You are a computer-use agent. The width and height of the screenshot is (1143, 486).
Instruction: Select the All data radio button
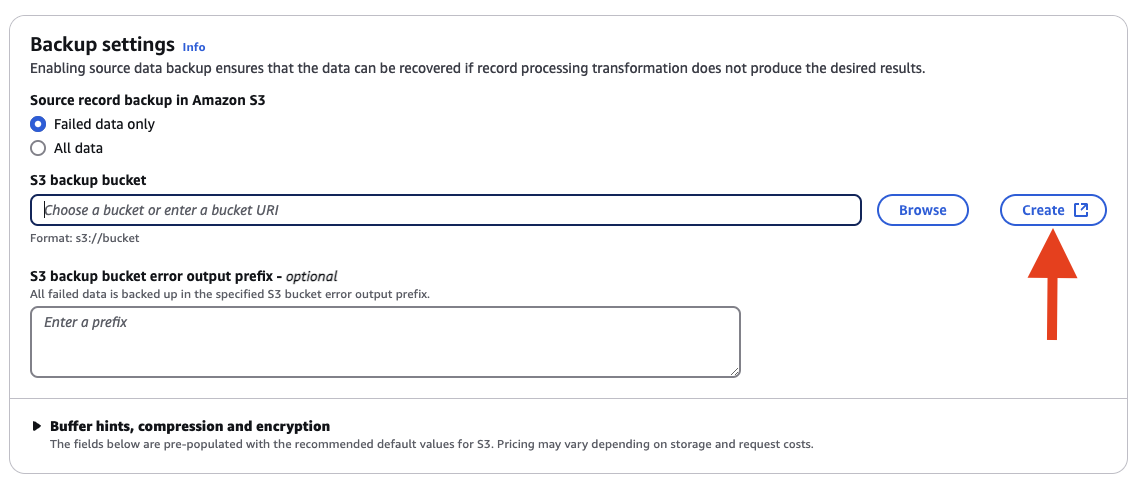tap(39, 148)
